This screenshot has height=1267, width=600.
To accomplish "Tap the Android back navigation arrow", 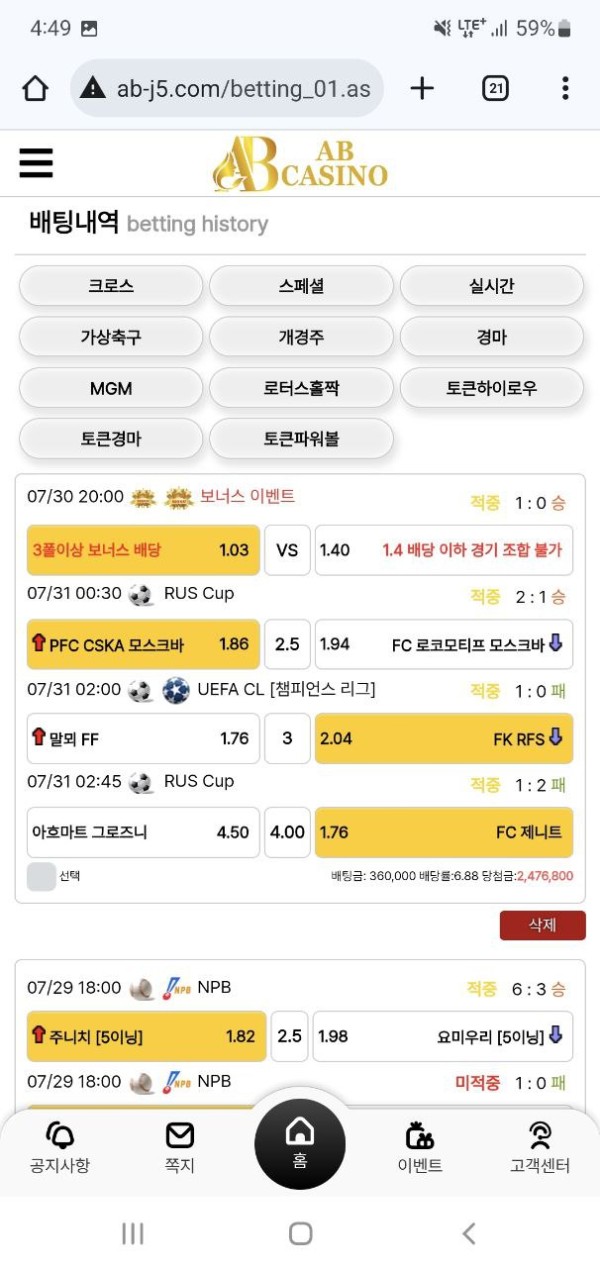I will point(469,1234).
